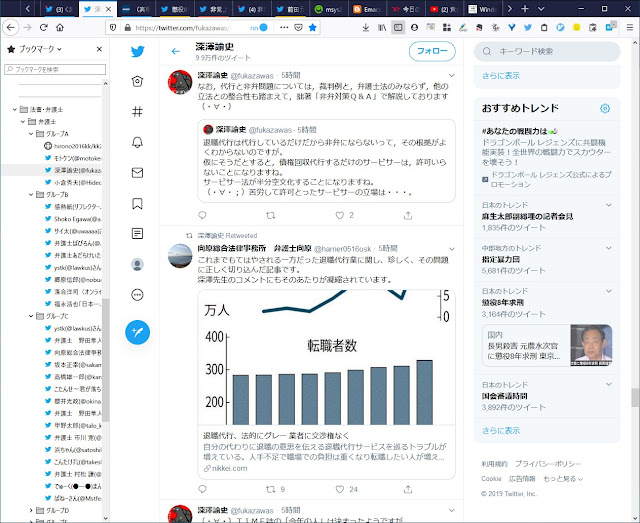Open the 国会審議時間 trend
This screenshot has width=640, height=523.
point(505,396)
